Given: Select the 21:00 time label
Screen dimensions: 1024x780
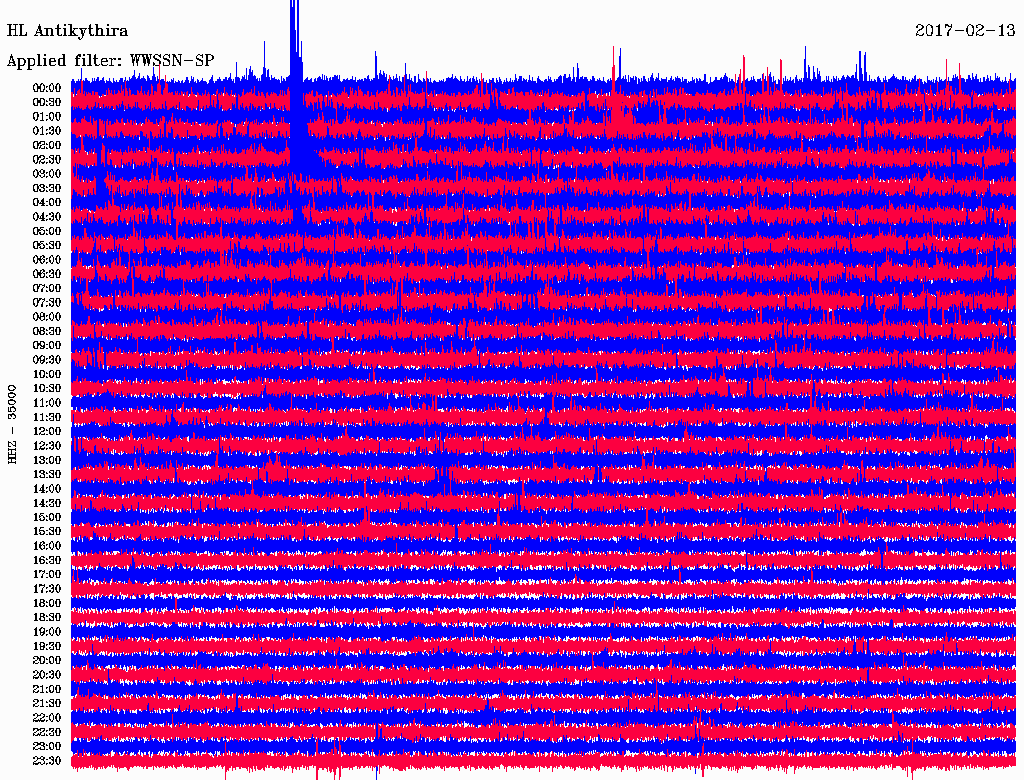Looking at the screenshot, I should click(x=47, y=689).
